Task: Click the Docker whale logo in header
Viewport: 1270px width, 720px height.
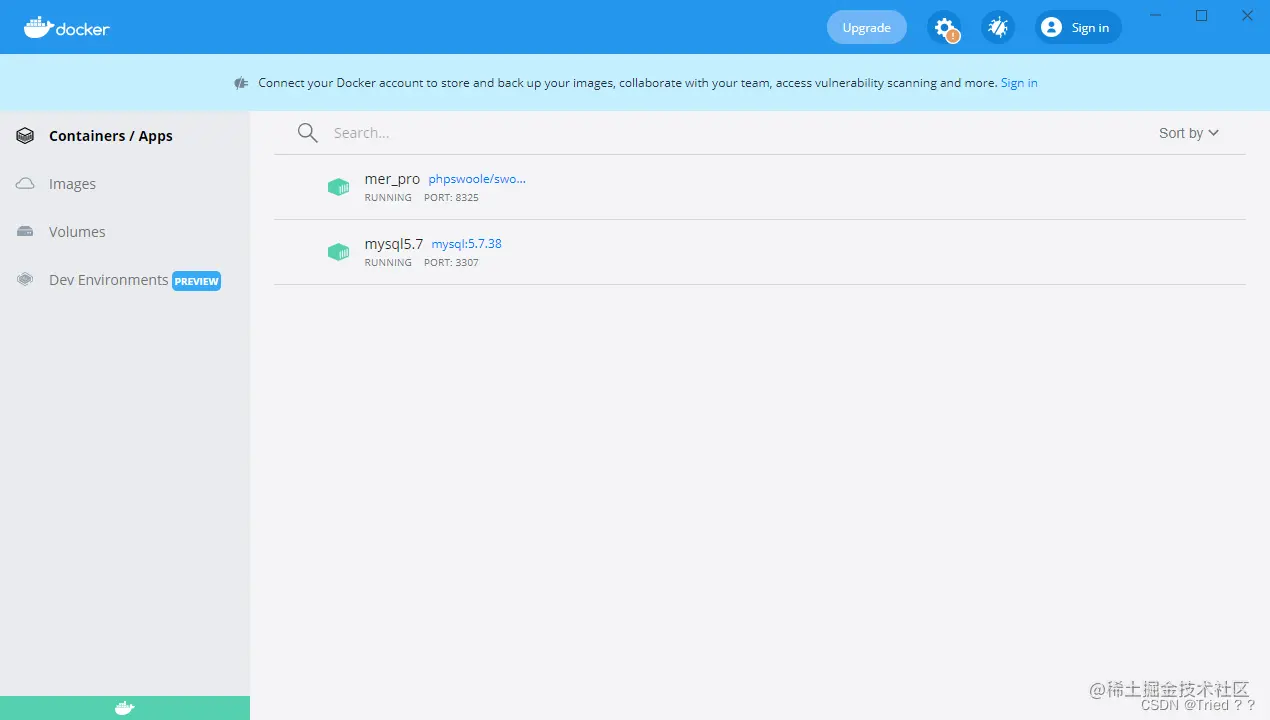Action: pyautogui.click(x=67, y=27)
